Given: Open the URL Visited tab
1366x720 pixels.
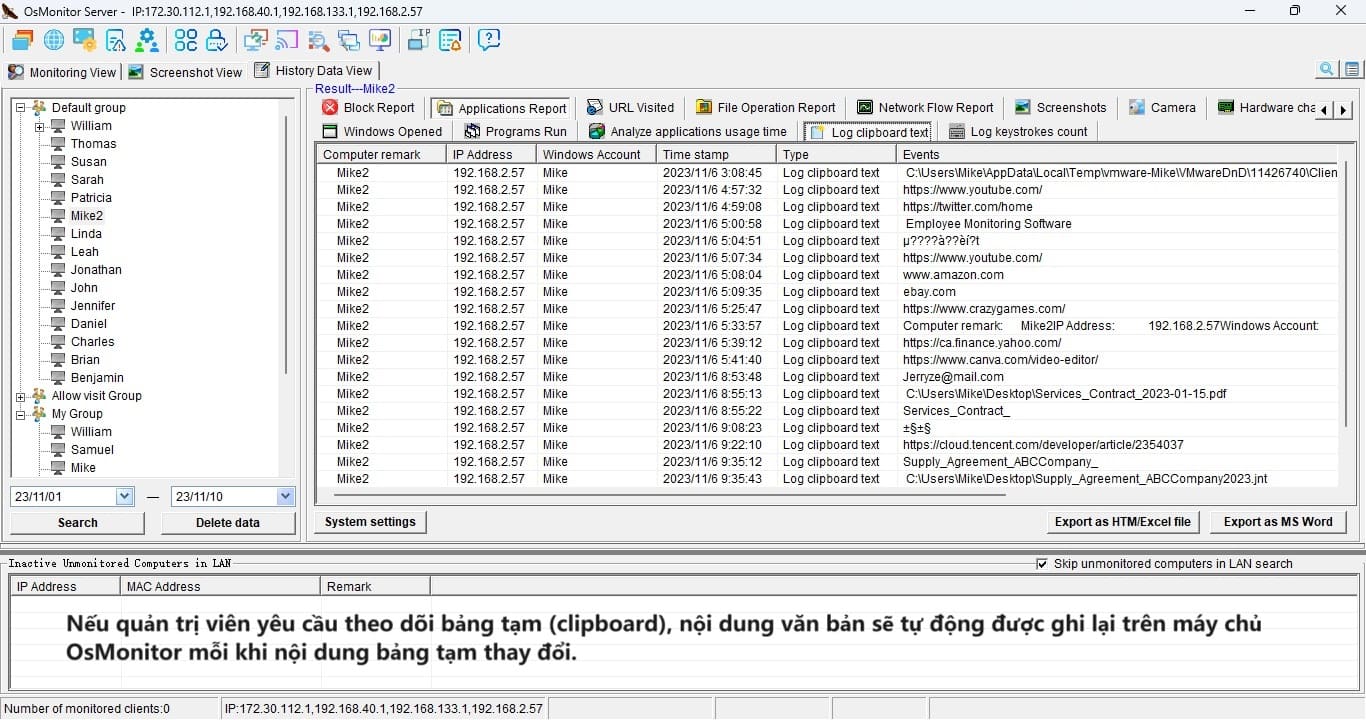Looking at the screenshot, I should (x=630, y=108).
